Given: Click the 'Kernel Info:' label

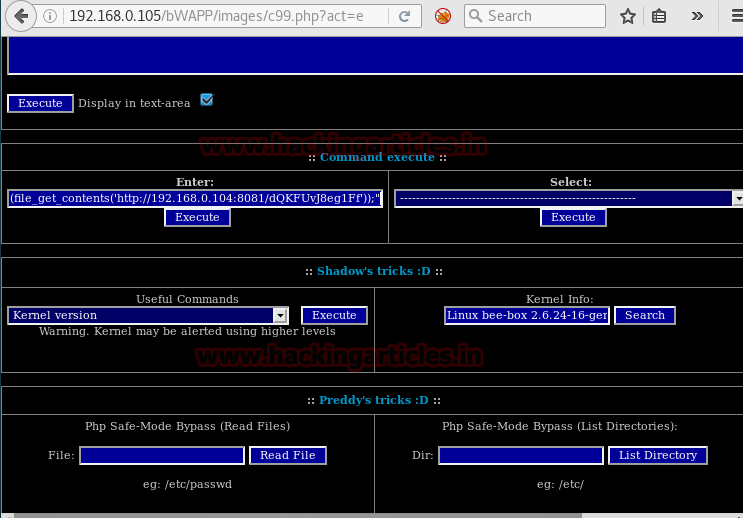Looking at the screenshot, I should click(560, 299).
